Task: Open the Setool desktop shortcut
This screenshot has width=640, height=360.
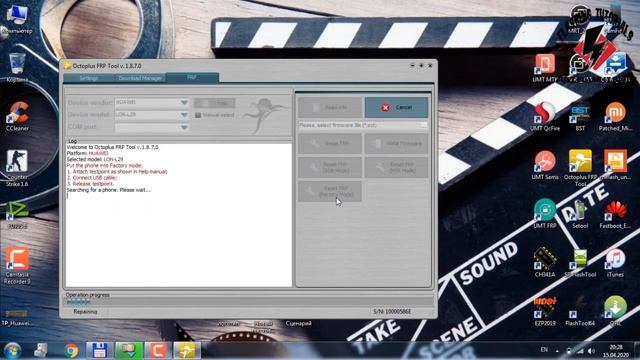Action: [x=580, y=214]
